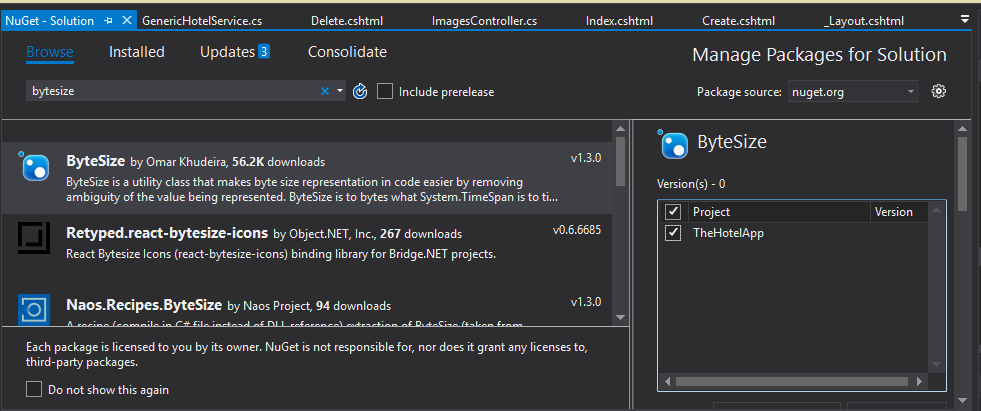Image resolution: width=981 pixels, height=411 pixels.
Task: Select the ByteSize package by Omar Khudeira
Action: [x=307, y=178]
